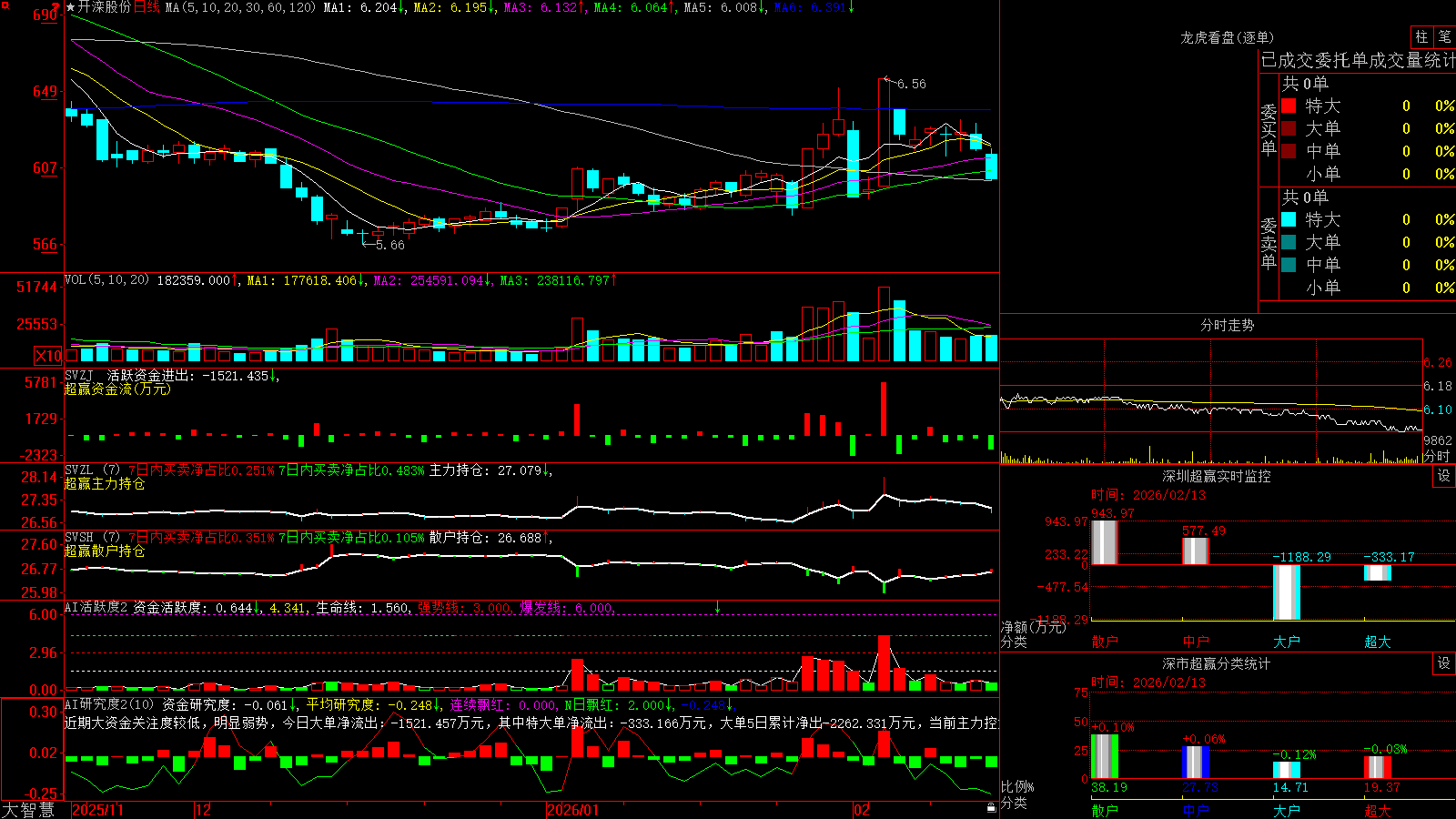1456x819 pixels.
Task: Switch 龙虎看盘 to 柱 bar view
Action: [x=1421, y=37]
